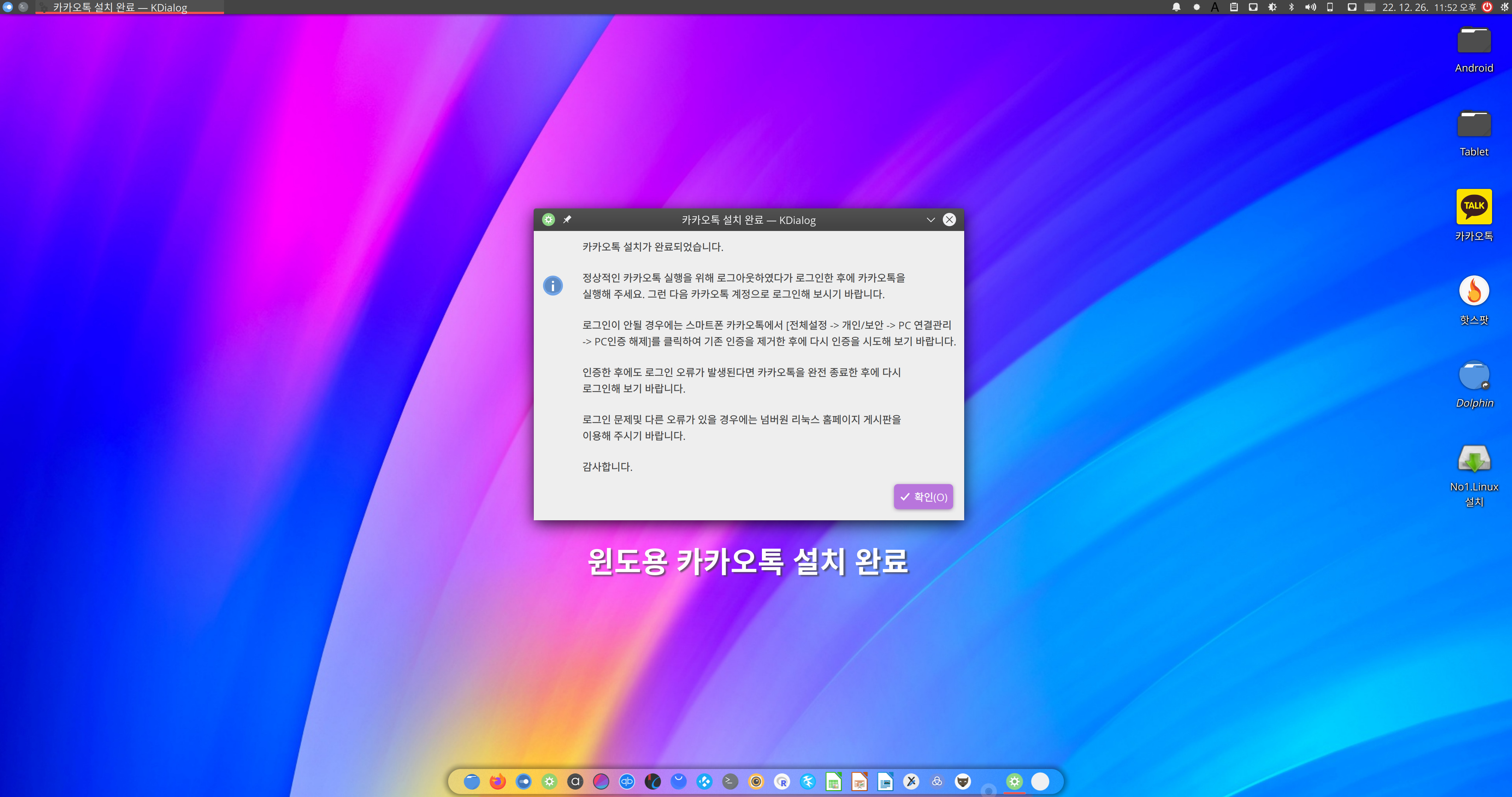Screen dimensions: 1512x797
Task: Launch LibreOffice Calc from the dock
Action: click(834, 781)
